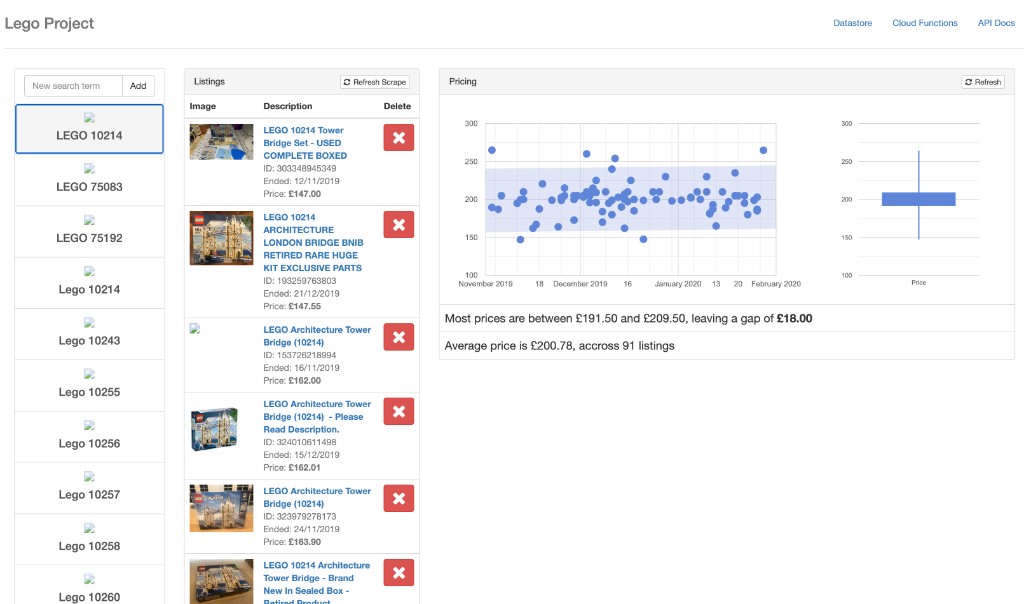Click the thumbnail of the £162.01 listing
Viewport: 1024px width, 604px height.
pos(214,429)
